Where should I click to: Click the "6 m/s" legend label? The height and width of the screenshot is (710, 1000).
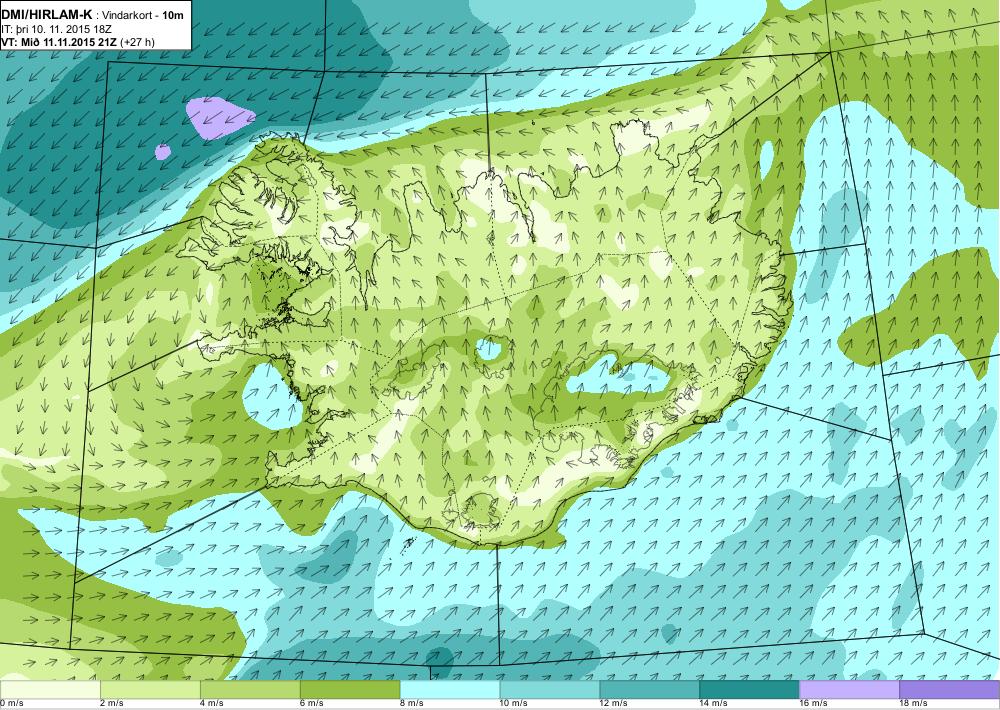point(312,704)
